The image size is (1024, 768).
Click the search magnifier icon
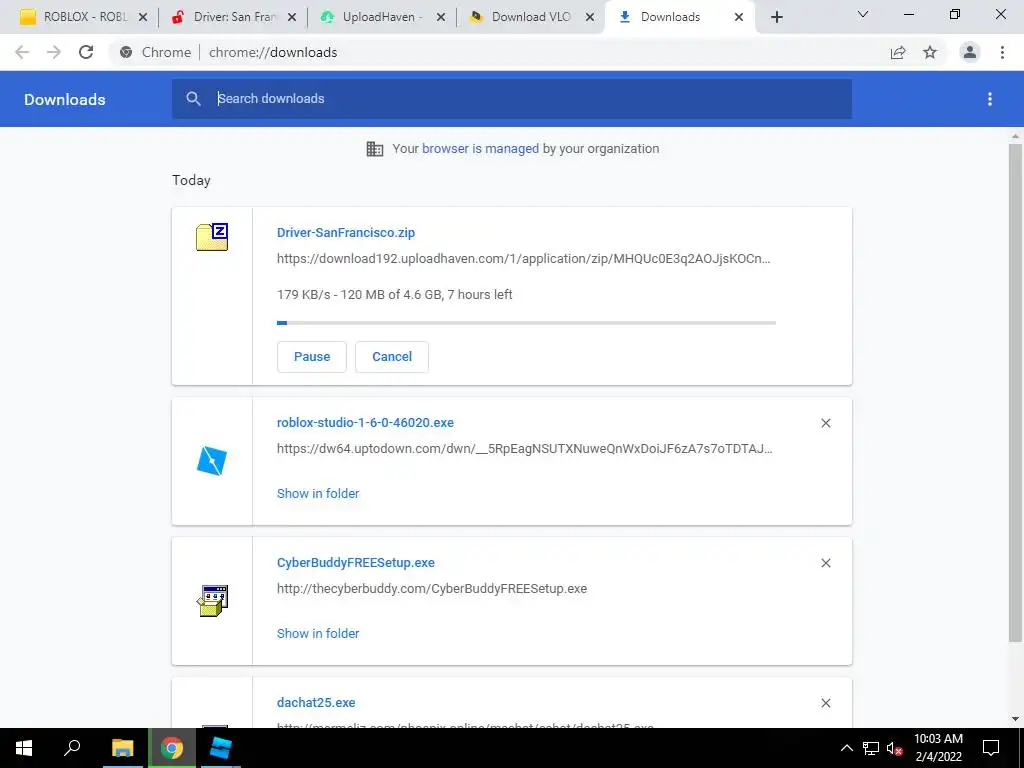[193, 99]
